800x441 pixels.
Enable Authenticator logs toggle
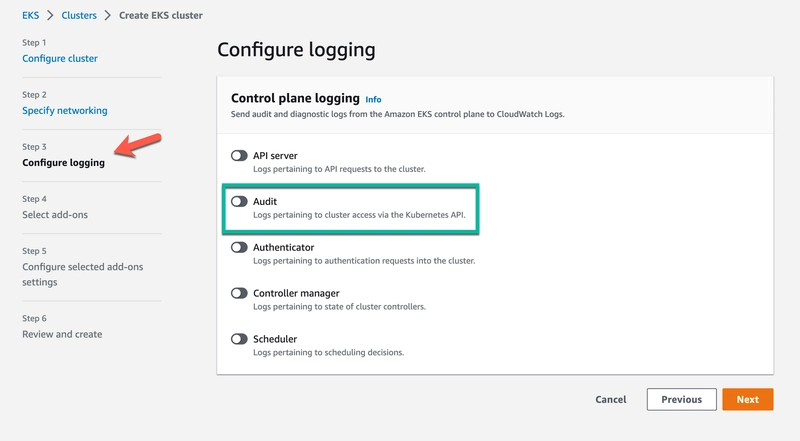point(239,247)
